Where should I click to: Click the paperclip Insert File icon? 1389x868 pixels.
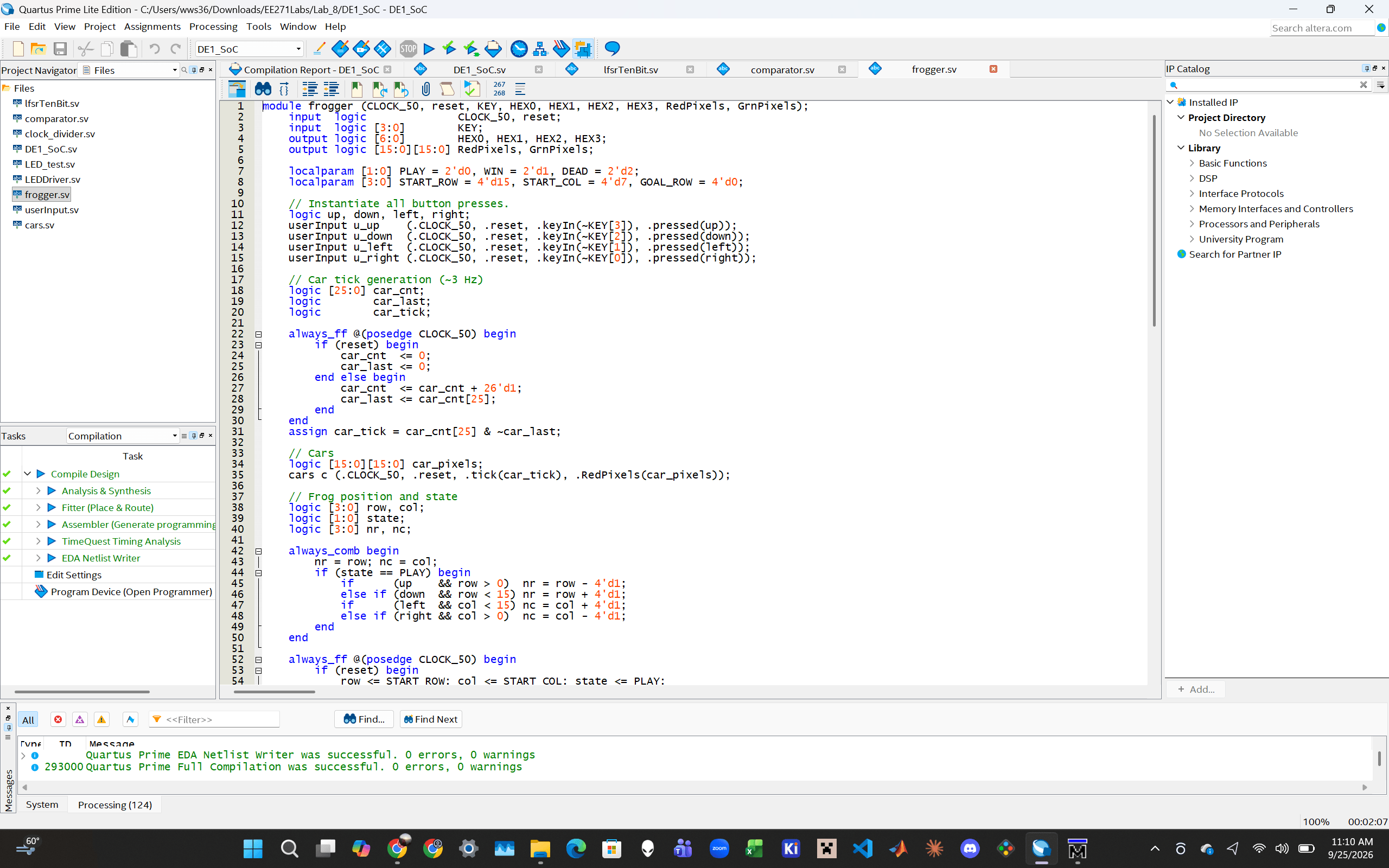pyautogui.click(x=426, y=89)
